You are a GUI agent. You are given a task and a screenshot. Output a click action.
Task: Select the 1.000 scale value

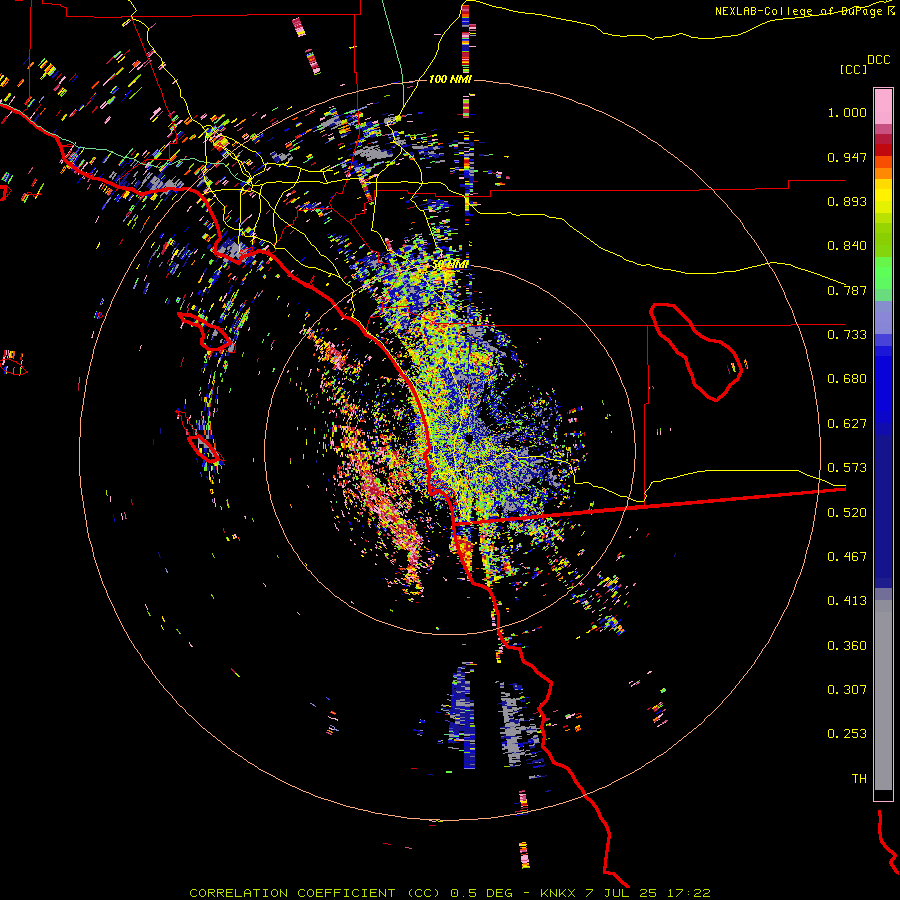click(847, 112)
